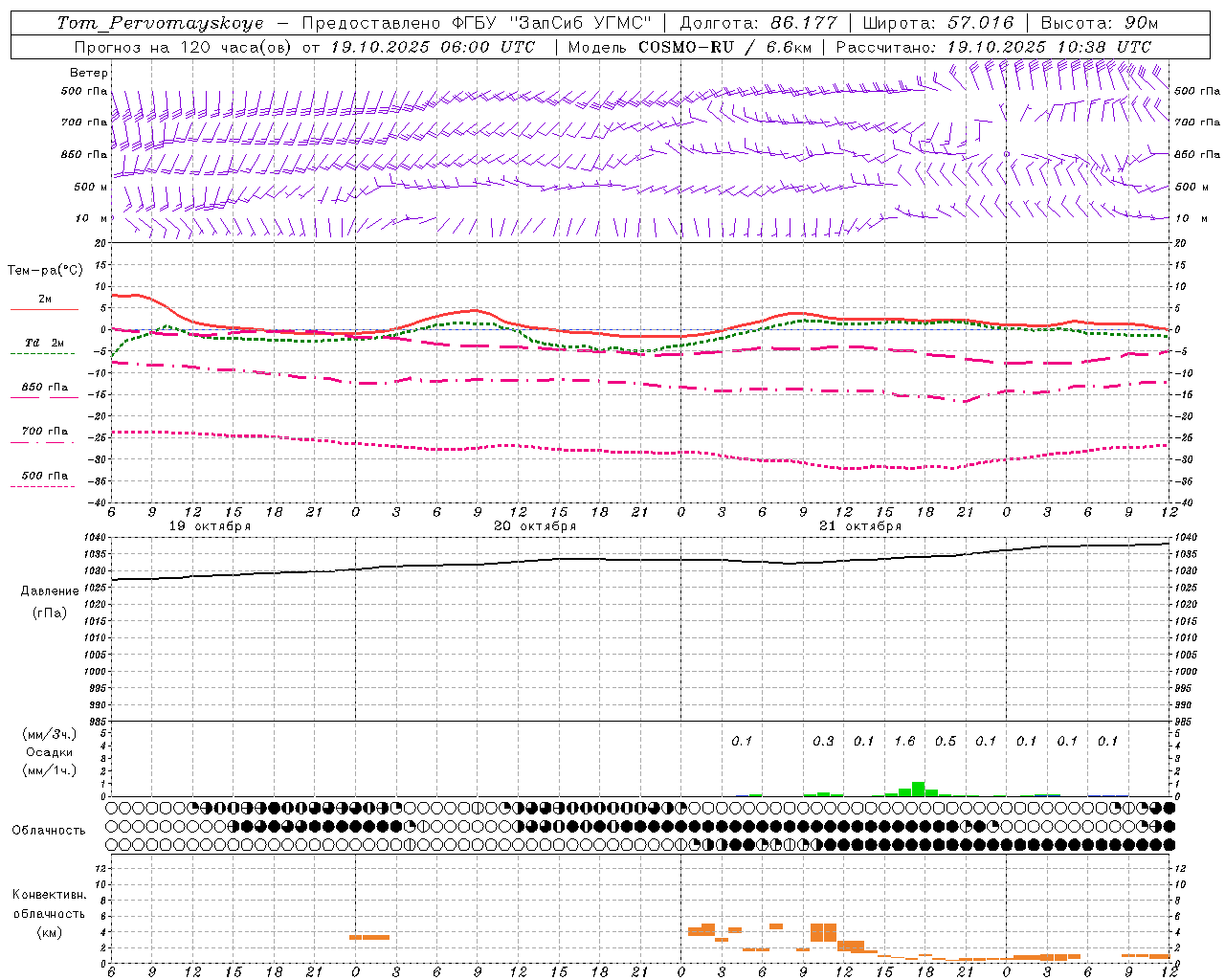Click forecast start text "19.10.2025 06:00 UTC"
This screenshot has width=1225, height=980.
pos(433,47)
